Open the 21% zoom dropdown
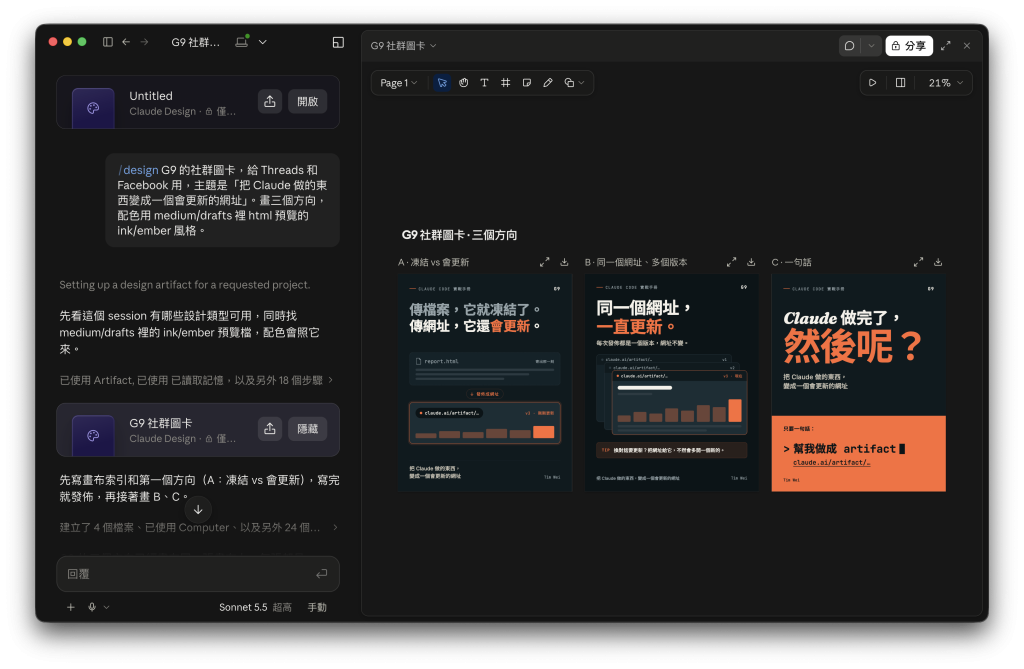Image resolution: width=1024 pixels, height=669 pixels. (x=946, y=83)
